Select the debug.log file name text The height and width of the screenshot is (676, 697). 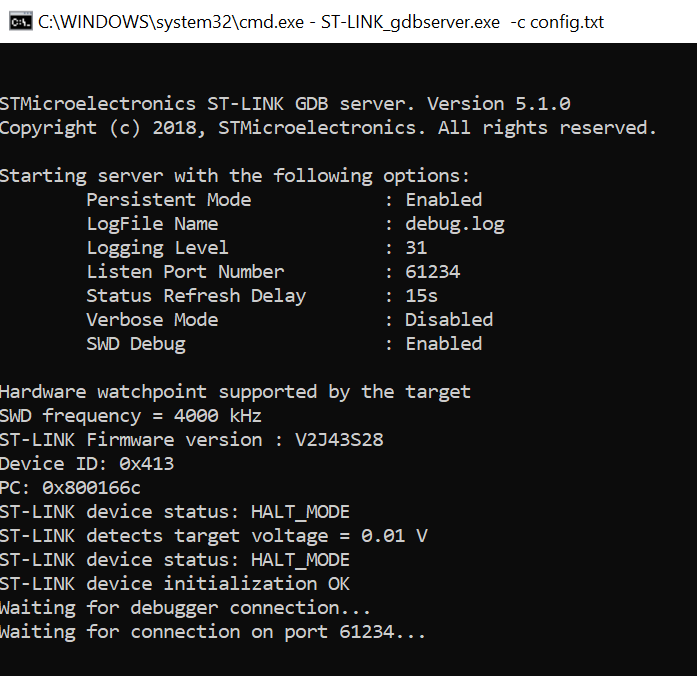coord(454,224)
